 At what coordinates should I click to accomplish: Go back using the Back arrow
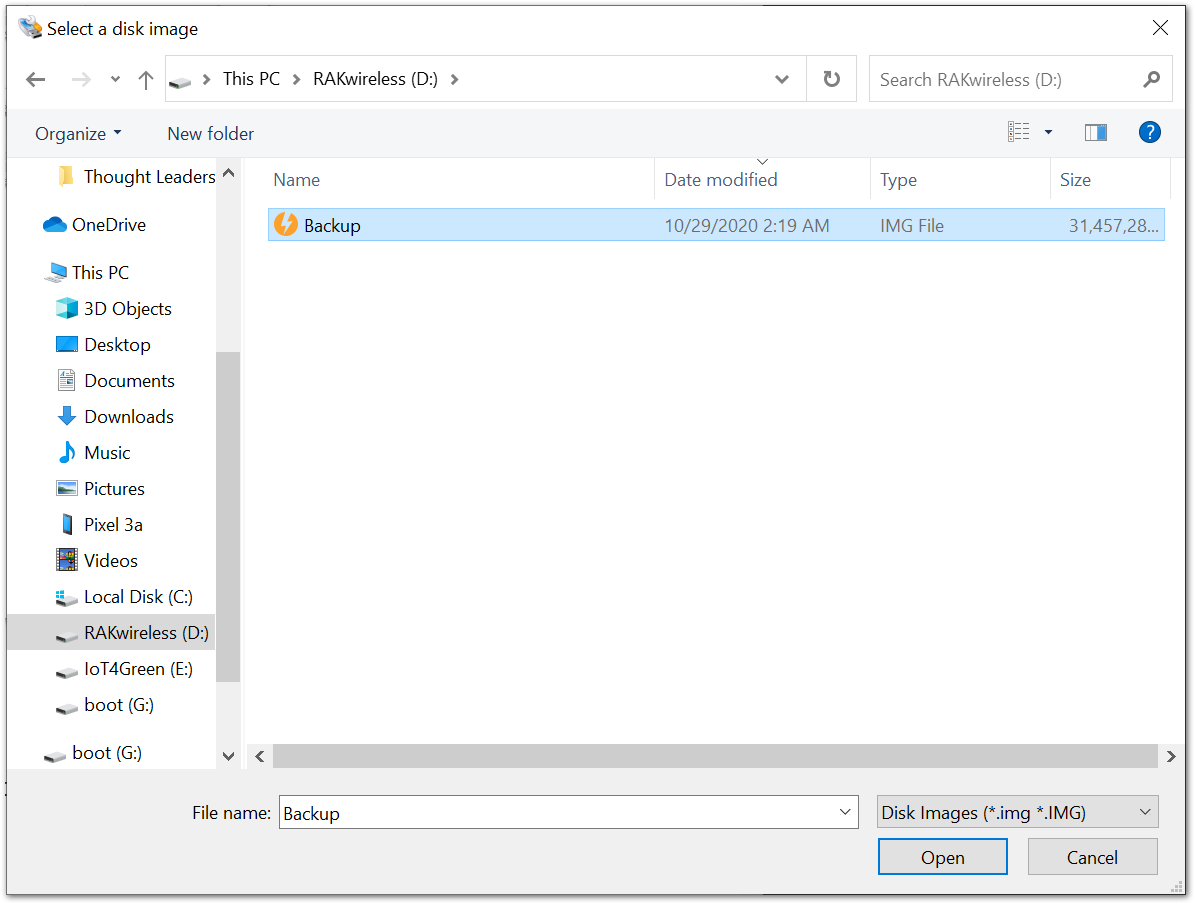[x=36, y=79]
